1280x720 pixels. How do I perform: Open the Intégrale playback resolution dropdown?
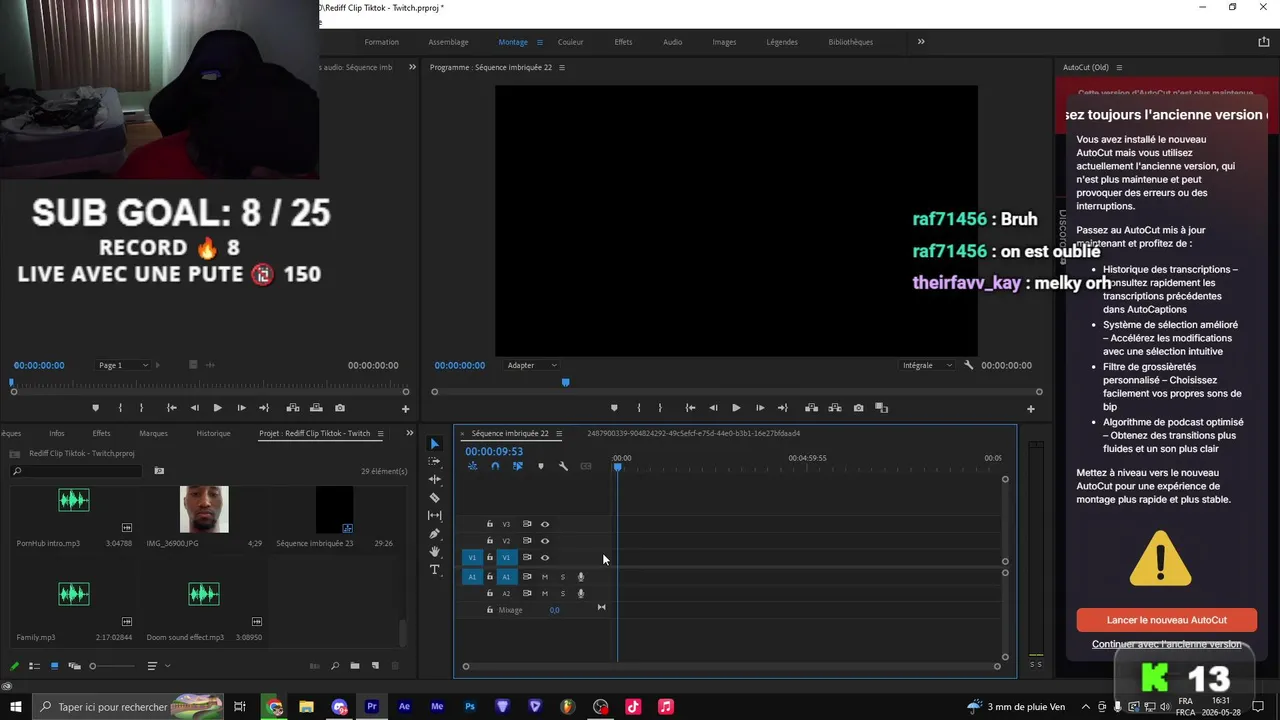pos(927,365)
